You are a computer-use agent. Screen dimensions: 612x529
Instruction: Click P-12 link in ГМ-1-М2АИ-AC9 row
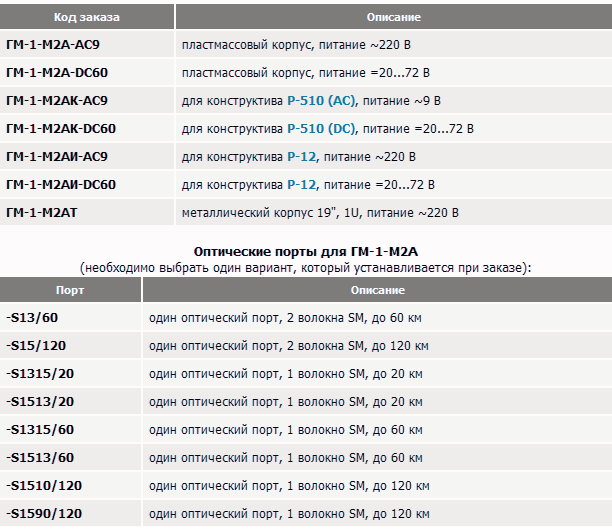(302, 157)
